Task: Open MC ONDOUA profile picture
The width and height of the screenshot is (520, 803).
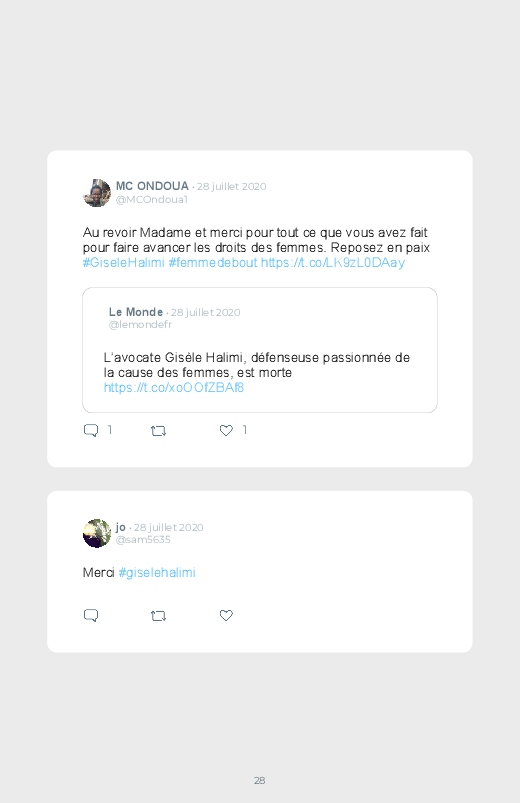Action: click(x=97, y=193)
